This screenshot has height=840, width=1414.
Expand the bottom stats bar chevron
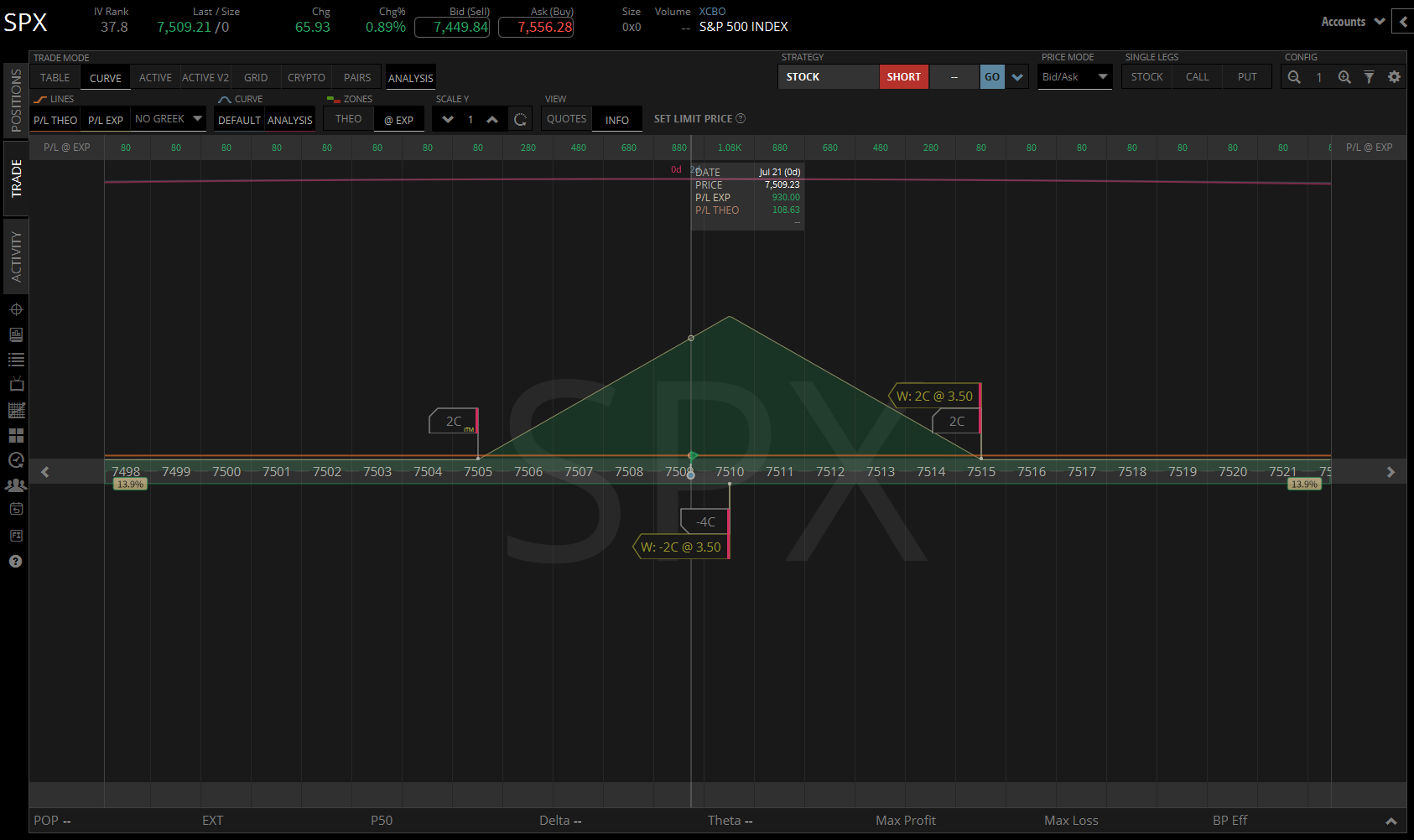point(1391,822)
